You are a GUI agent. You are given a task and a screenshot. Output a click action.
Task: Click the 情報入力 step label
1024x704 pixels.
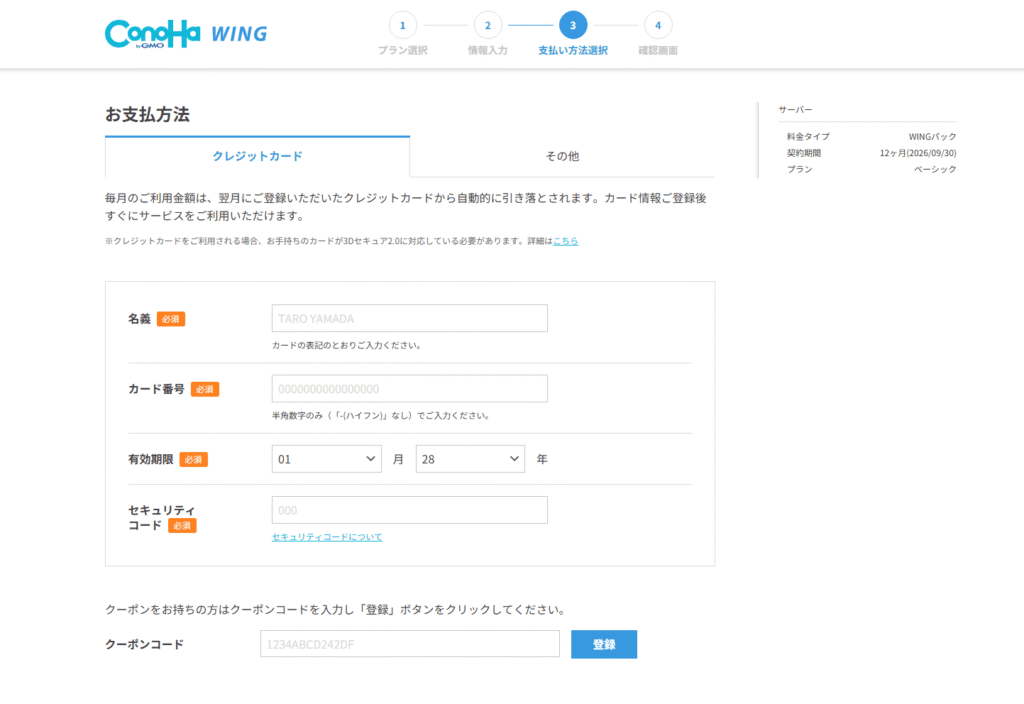pos(487,50)
